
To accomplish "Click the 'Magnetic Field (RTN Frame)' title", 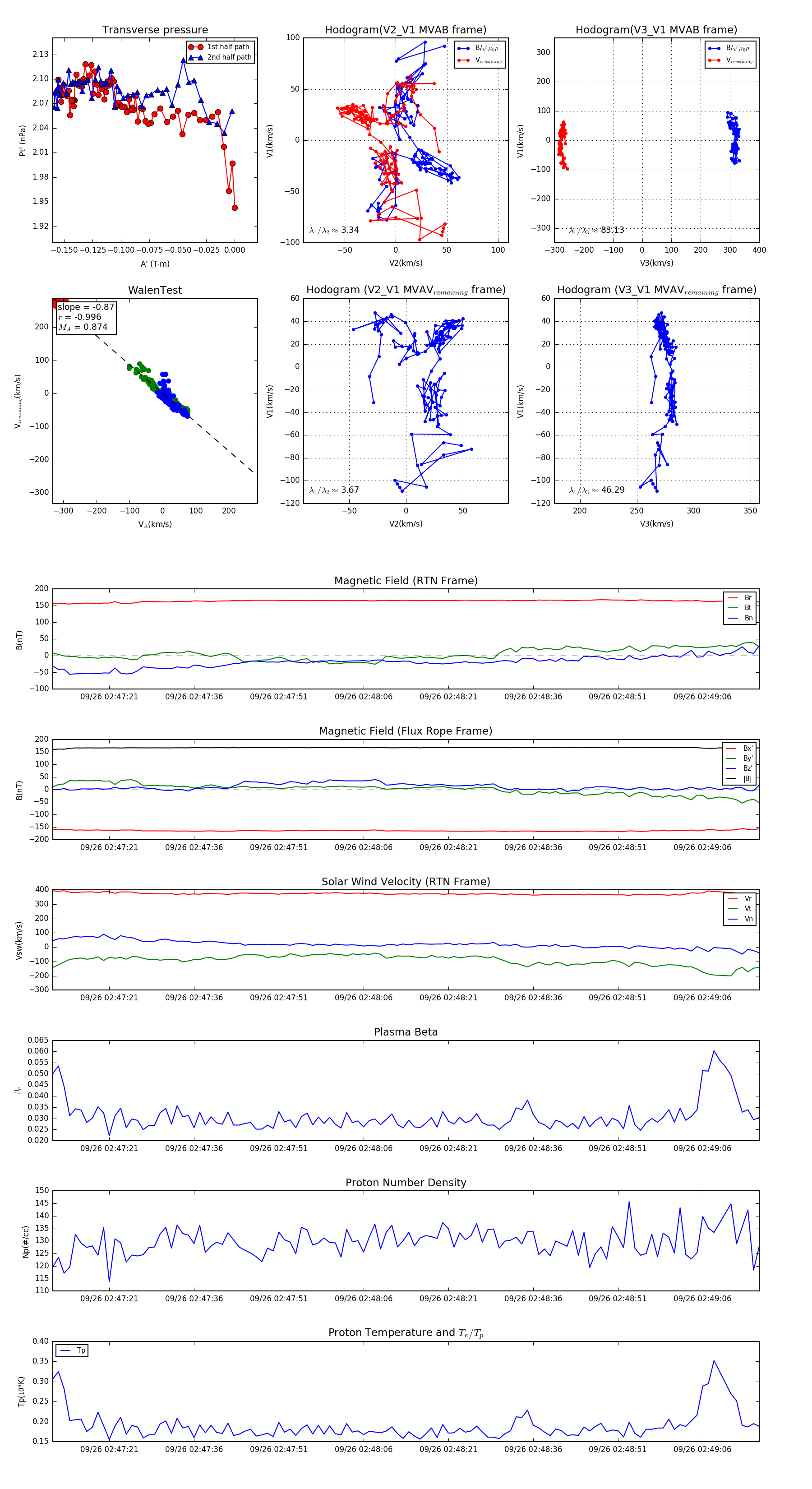I will tap(406, 581).
